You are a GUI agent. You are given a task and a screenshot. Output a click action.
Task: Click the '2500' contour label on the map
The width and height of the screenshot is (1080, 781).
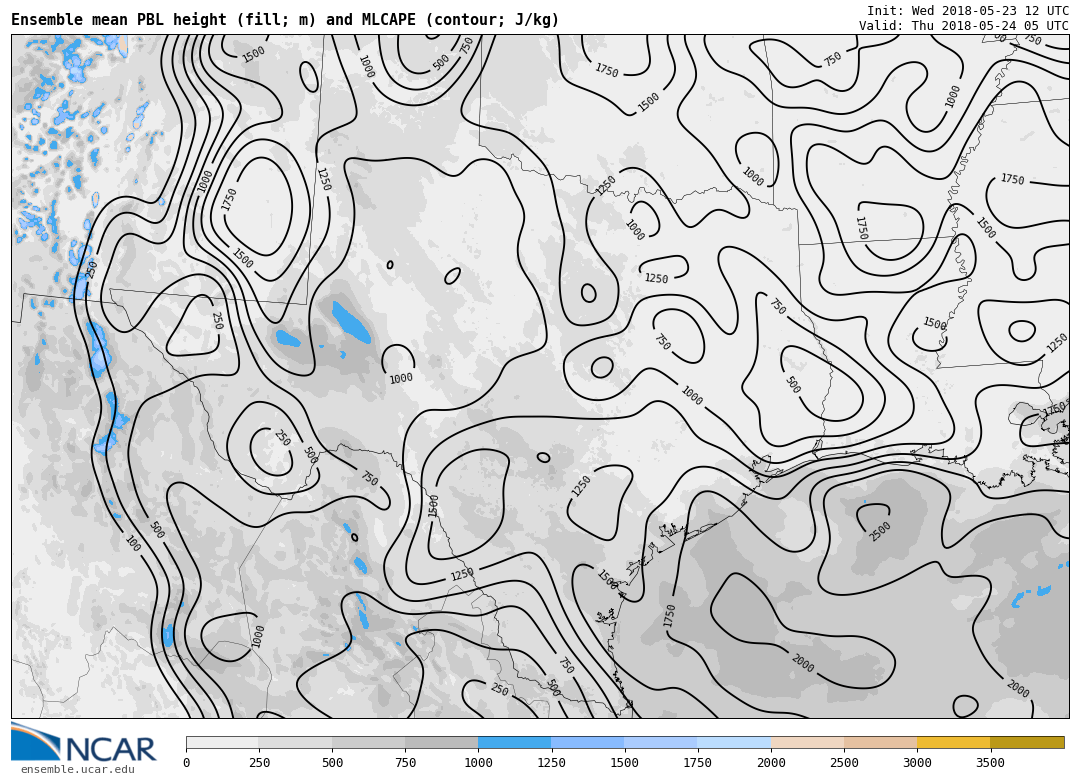pyautogui.click(x=880, y=531)
